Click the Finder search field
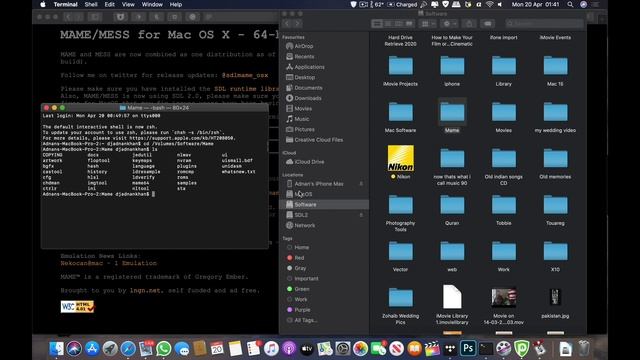Viewport: 640px width, 360px height. pyautogui.click(x=544, y=24)
